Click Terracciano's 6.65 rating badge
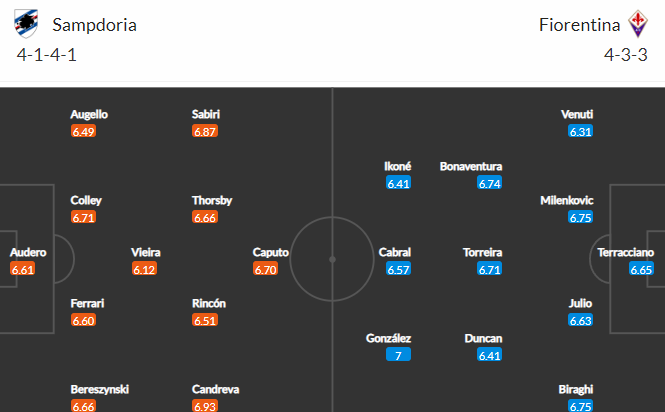 click(641, 269)
